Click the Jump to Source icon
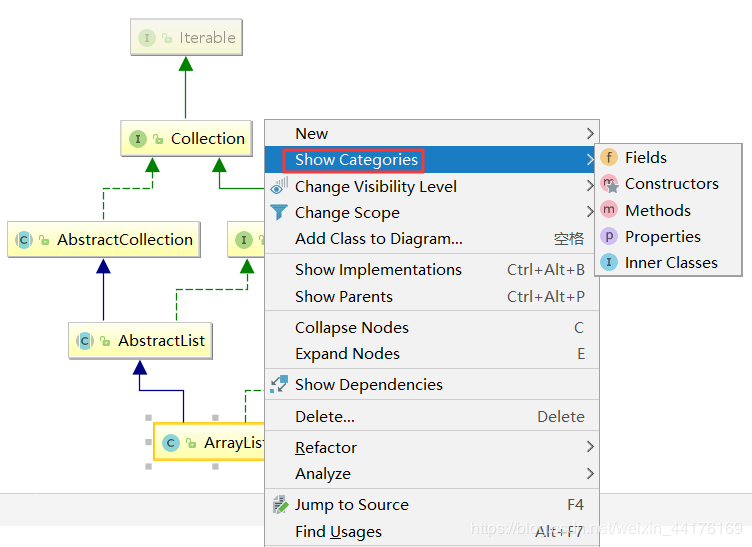Screen dimensions: 752x547 [280, 505]
